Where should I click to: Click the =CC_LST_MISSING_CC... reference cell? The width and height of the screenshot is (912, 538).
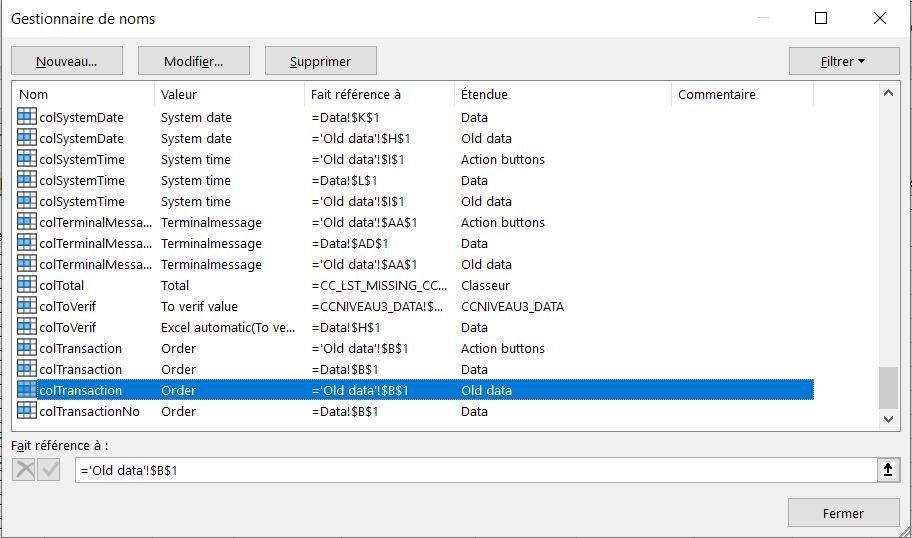click(x=379, y=286)
